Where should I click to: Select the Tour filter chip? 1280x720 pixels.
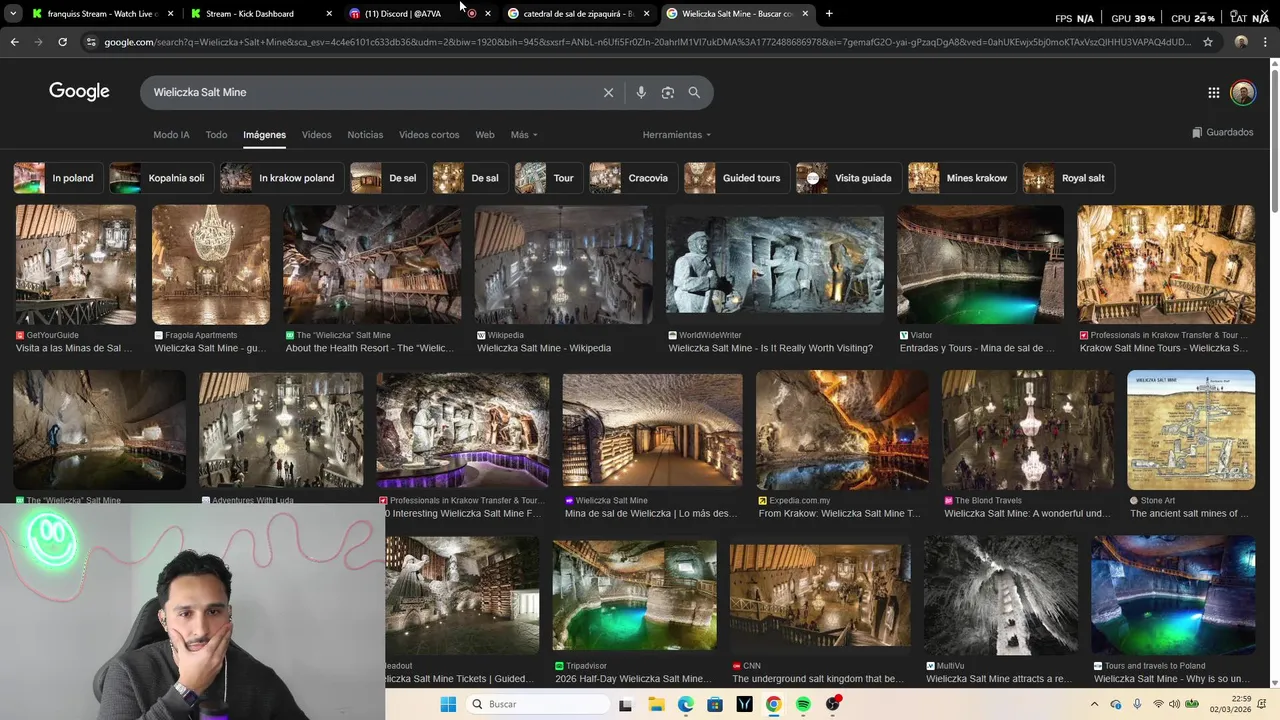click(x=548, y=178)
